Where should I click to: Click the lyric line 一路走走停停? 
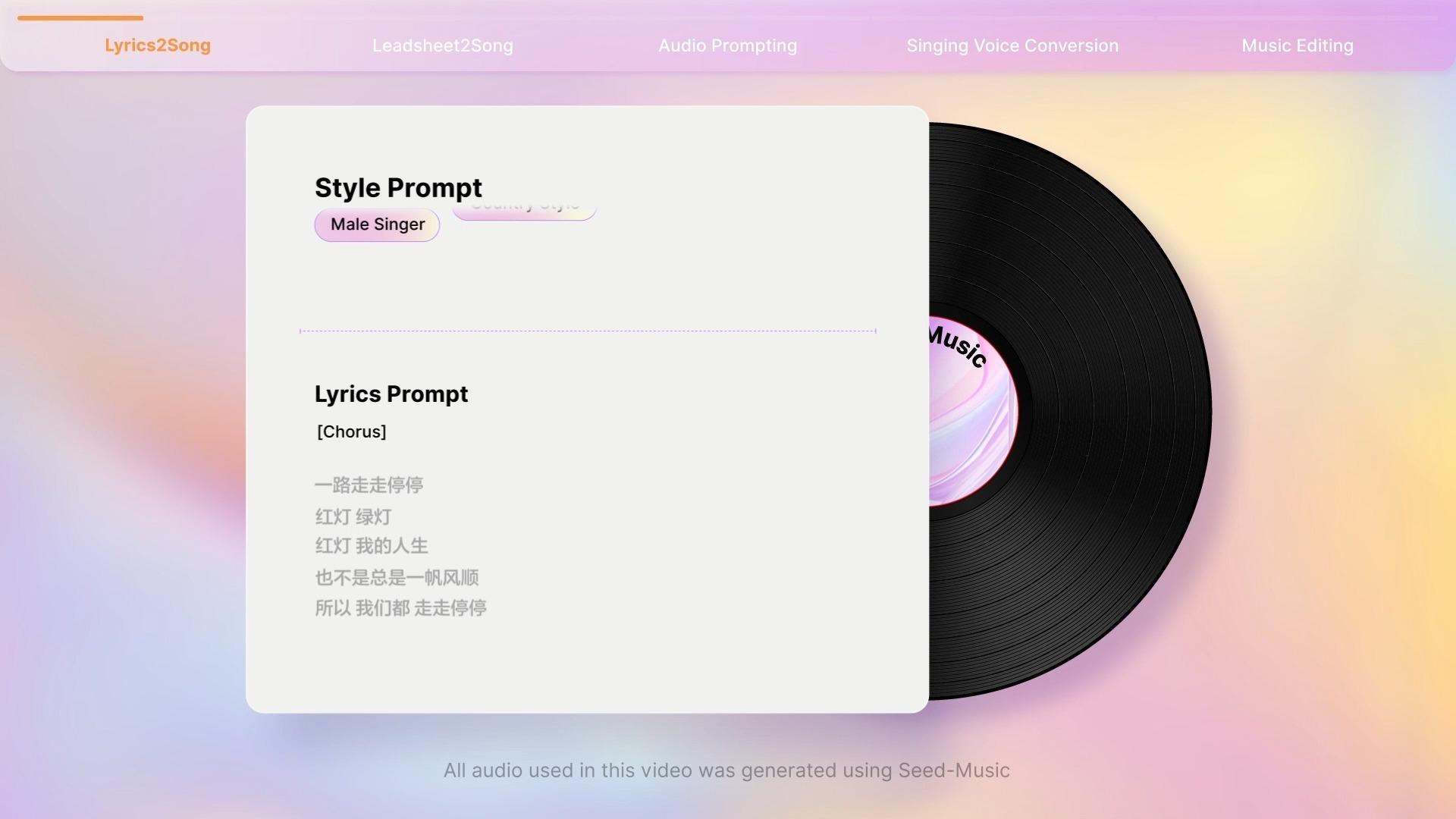(369, 485)
